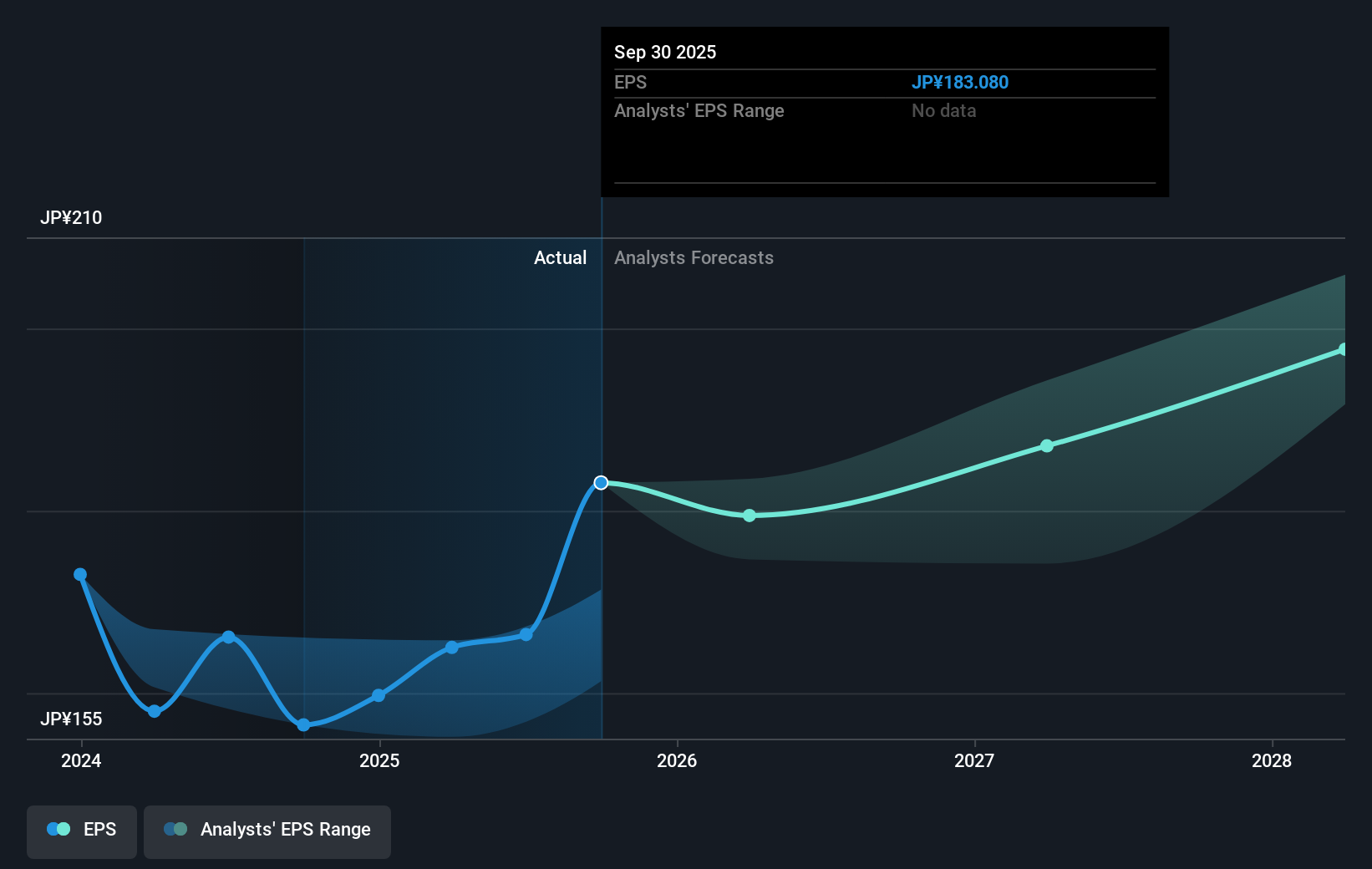The width and height of the screenshot is (1372, 869).
Task: Click the 2028 x-axis label
Action: pos(1272,761)
